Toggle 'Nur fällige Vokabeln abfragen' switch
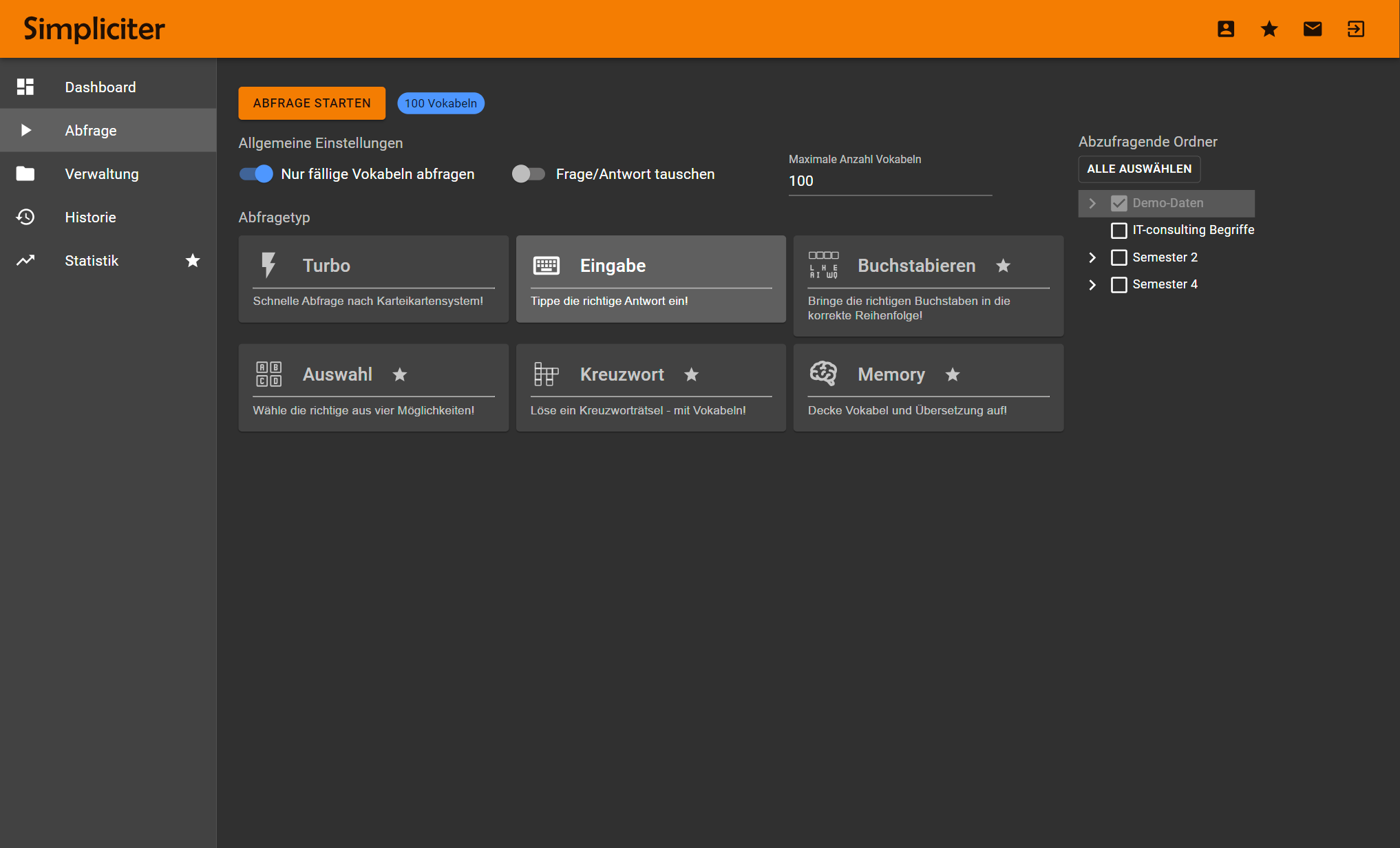Screen dimensions: 1400x848 pyautogui.click(x=256, y=174)
